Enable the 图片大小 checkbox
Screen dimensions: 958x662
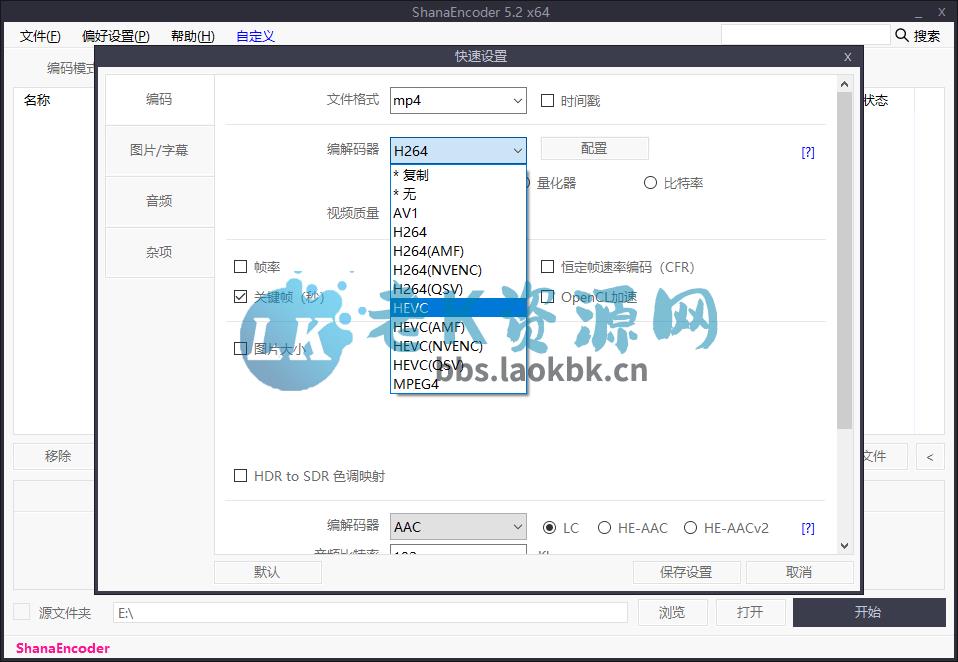(x=241, y=349)
